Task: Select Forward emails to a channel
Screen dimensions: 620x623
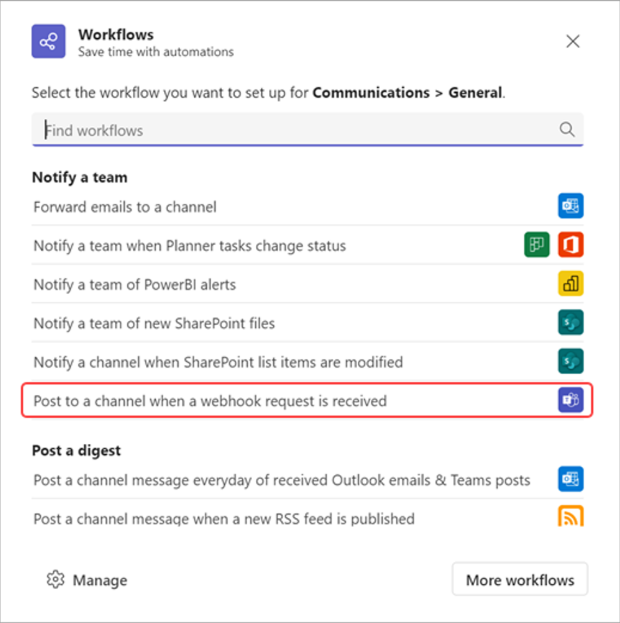Action: pyautogui.click(x=308, y=206)
